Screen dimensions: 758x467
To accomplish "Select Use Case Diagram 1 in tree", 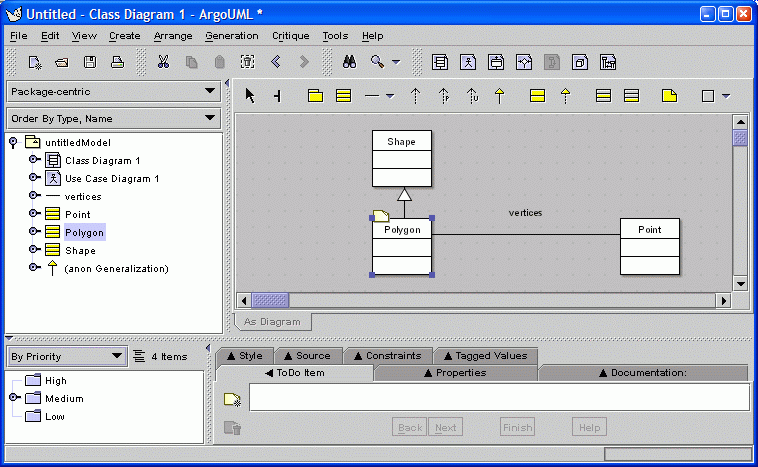I will 112,178.
